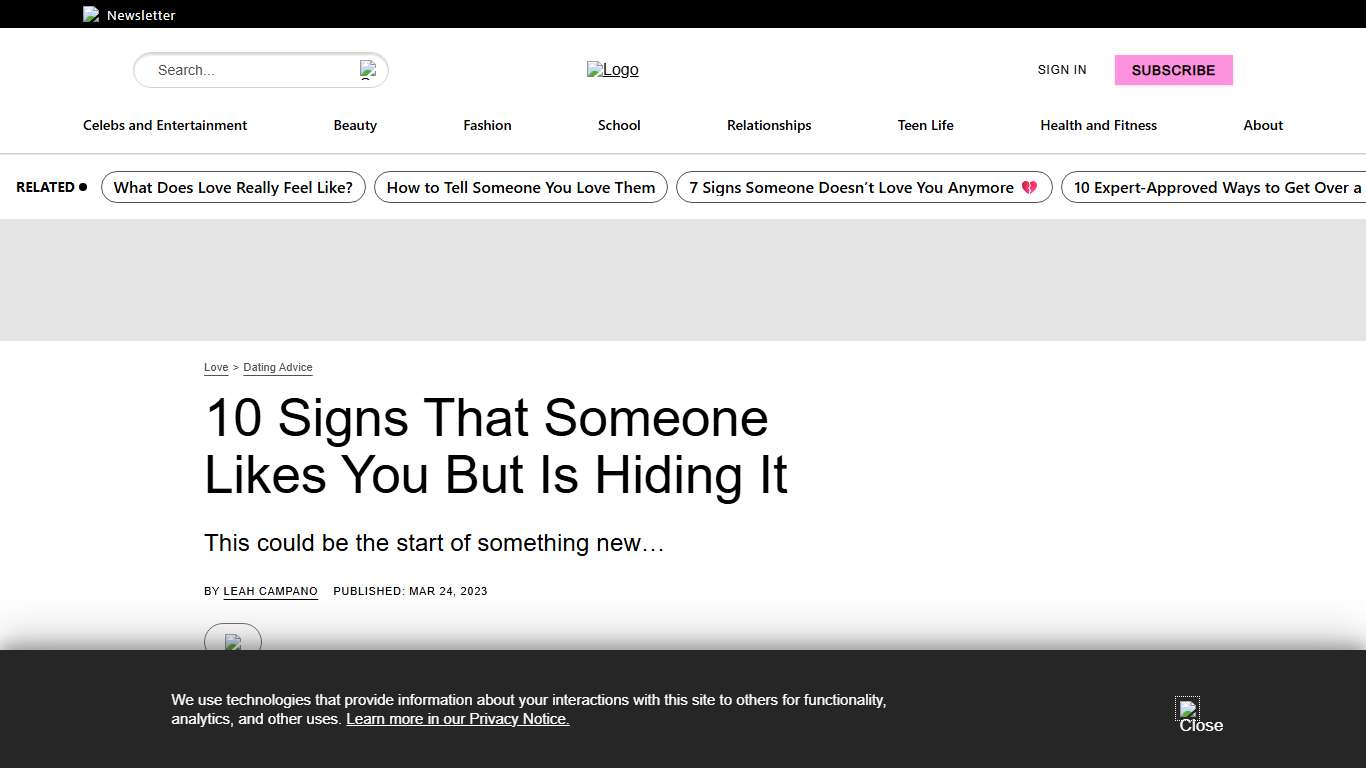Open the Health and Fitness section
1366x768 pixels.
[1098, 125]
